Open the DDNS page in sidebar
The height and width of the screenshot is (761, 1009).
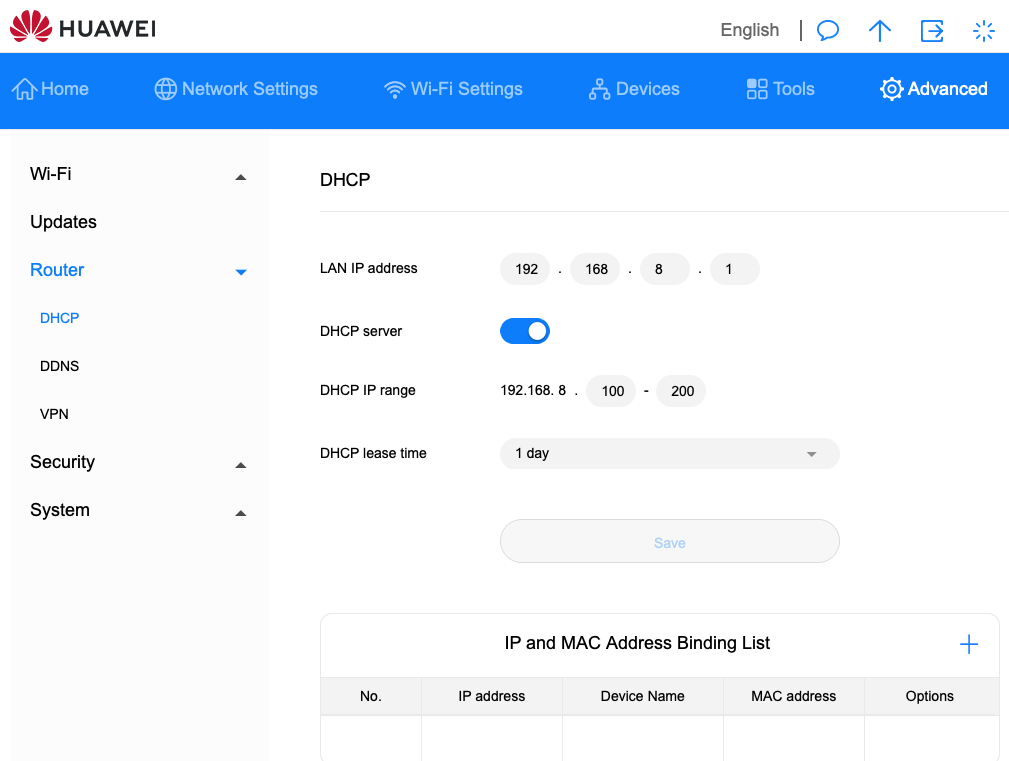(59, 366)
